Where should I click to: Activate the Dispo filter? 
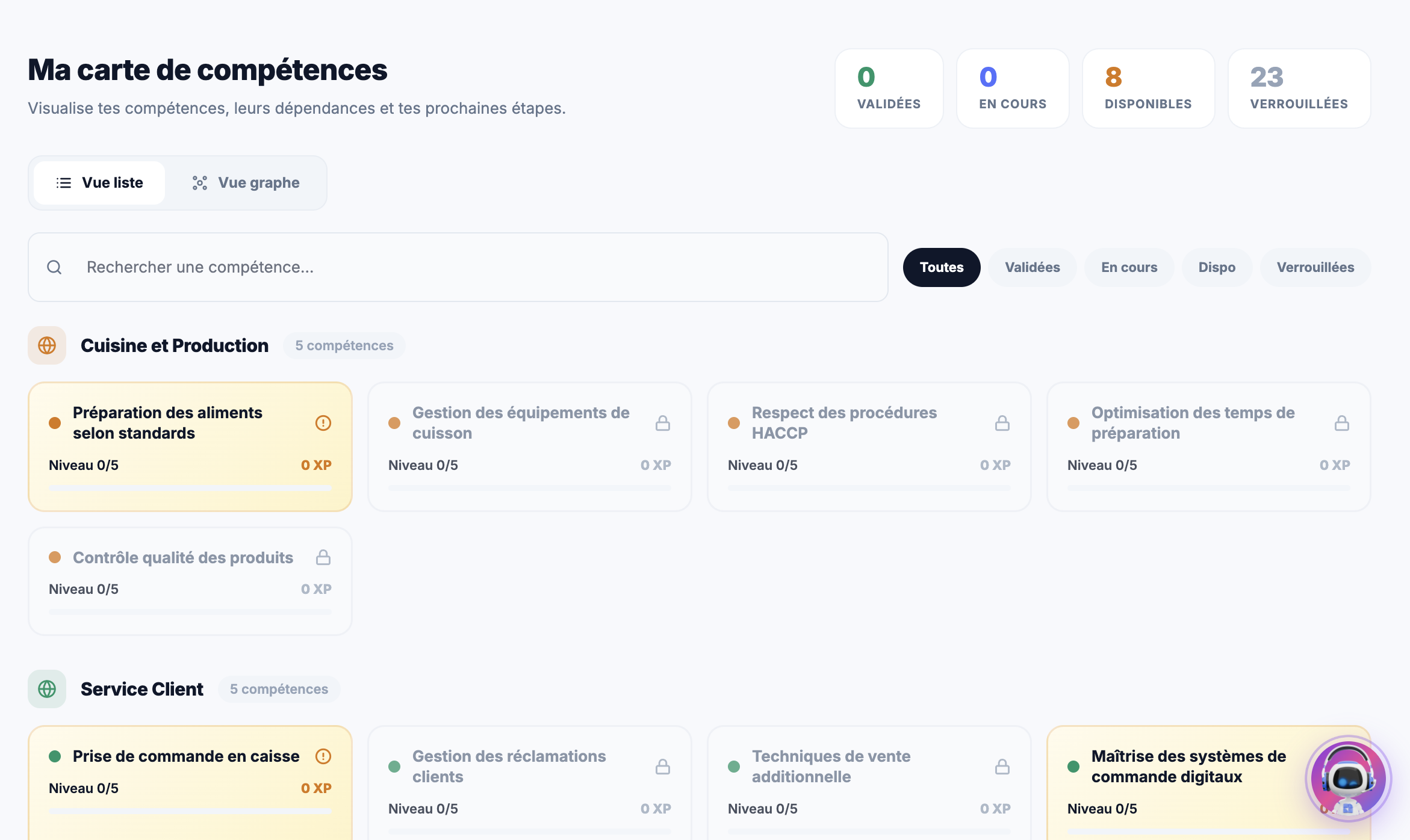click(1216, 267)
